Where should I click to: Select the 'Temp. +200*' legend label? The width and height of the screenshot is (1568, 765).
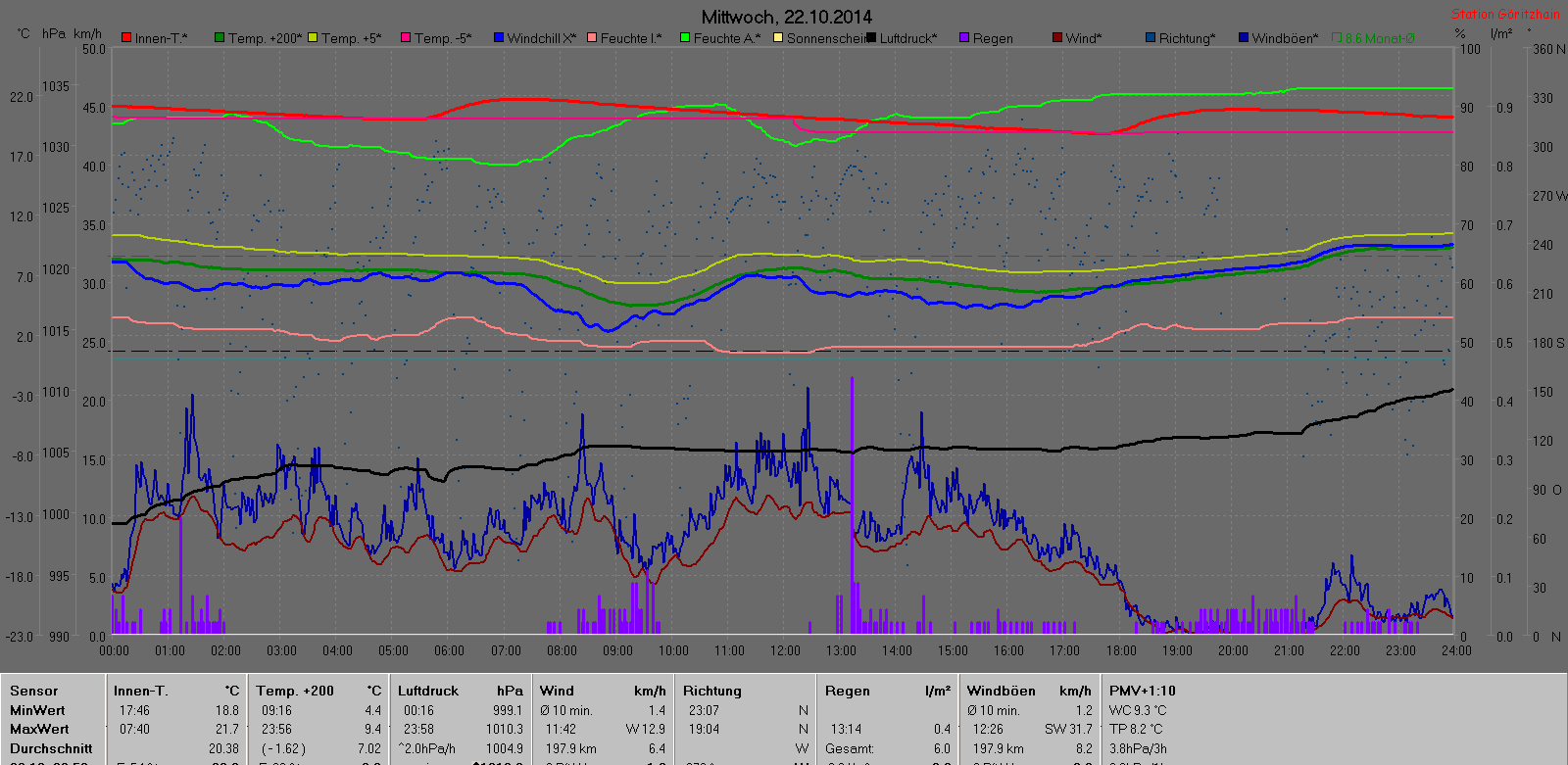[x=266, y=38]
